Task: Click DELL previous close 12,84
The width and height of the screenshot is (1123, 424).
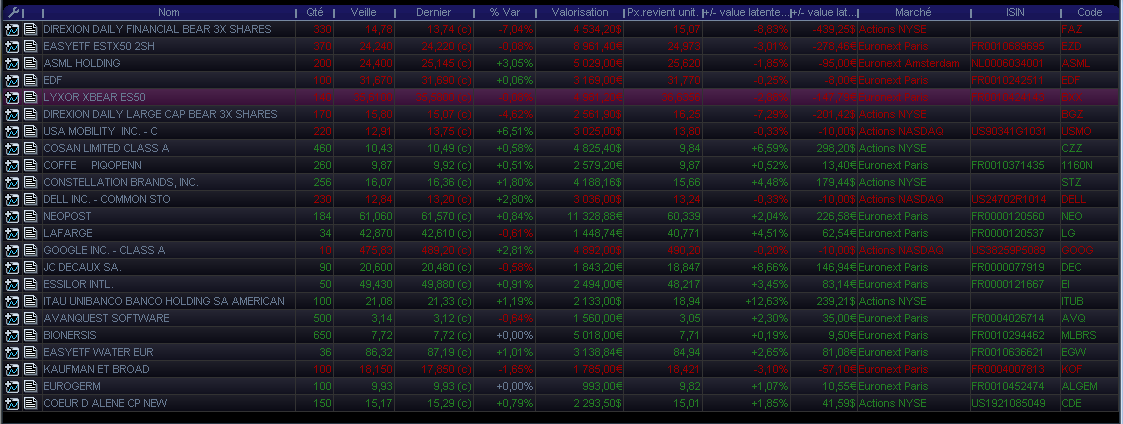Action: coord(380,199)
